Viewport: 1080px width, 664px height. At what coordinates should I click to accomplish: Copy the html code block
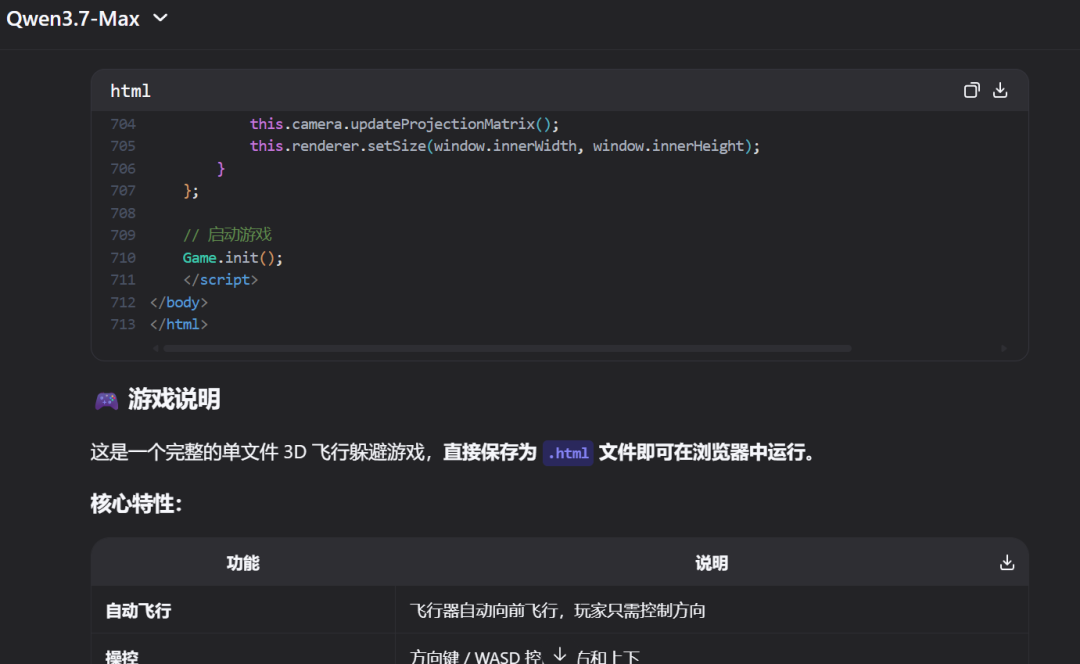pyautogui.click(x=971, y=90)
